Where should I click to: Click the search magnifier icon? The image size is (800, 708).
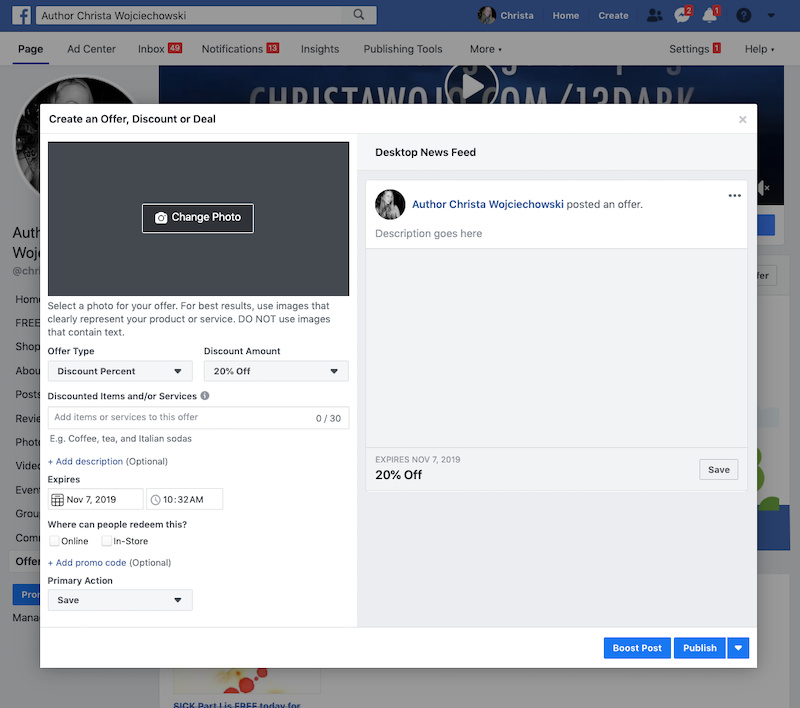(x=359, y=16)
